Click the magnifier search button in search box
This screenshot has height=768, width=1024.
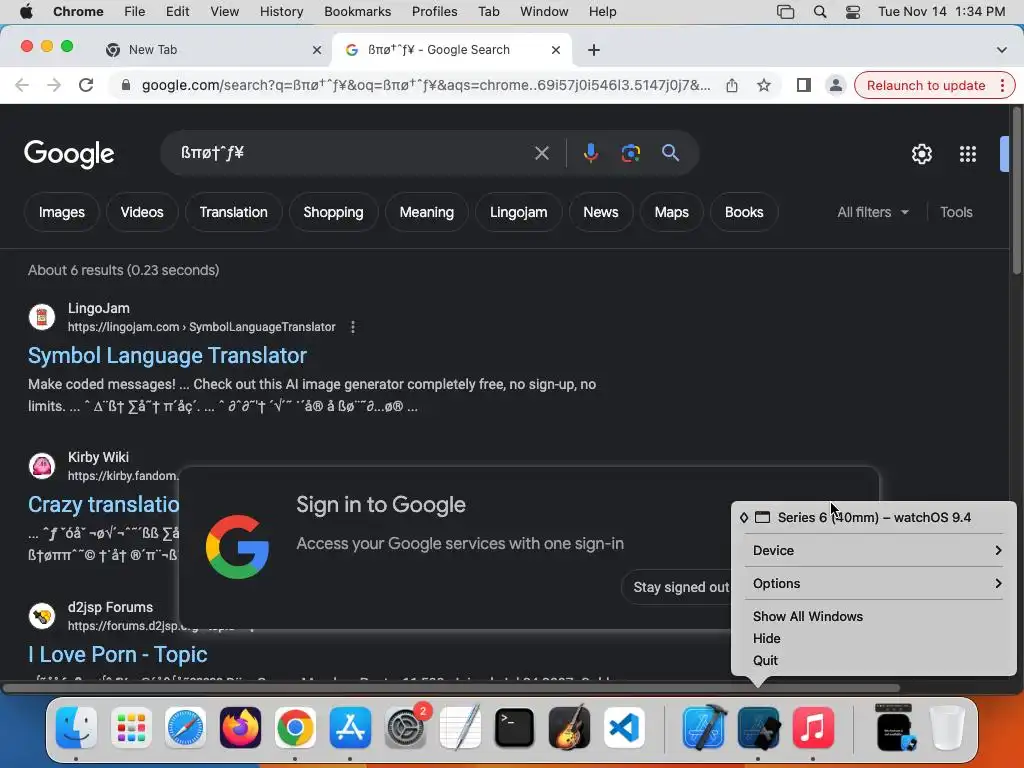pos(670,153)
